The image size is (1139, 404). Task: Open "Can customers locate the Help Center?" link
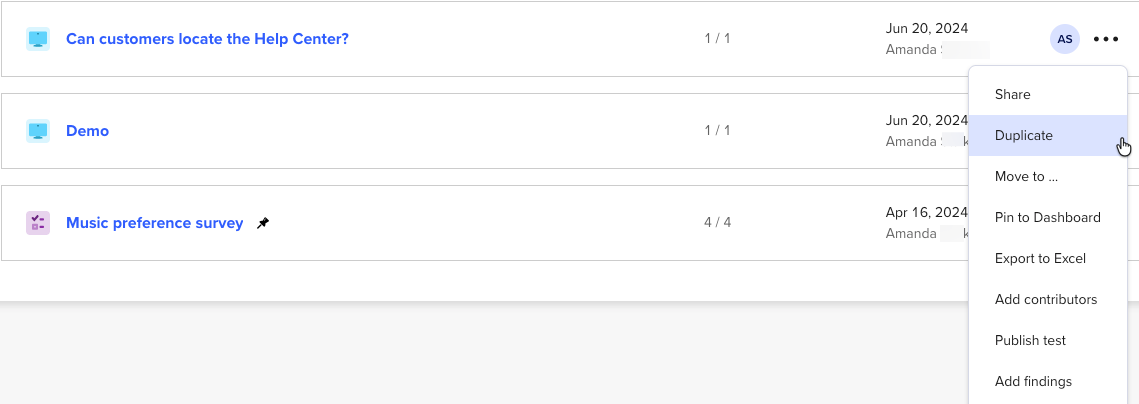click(207, 39)
